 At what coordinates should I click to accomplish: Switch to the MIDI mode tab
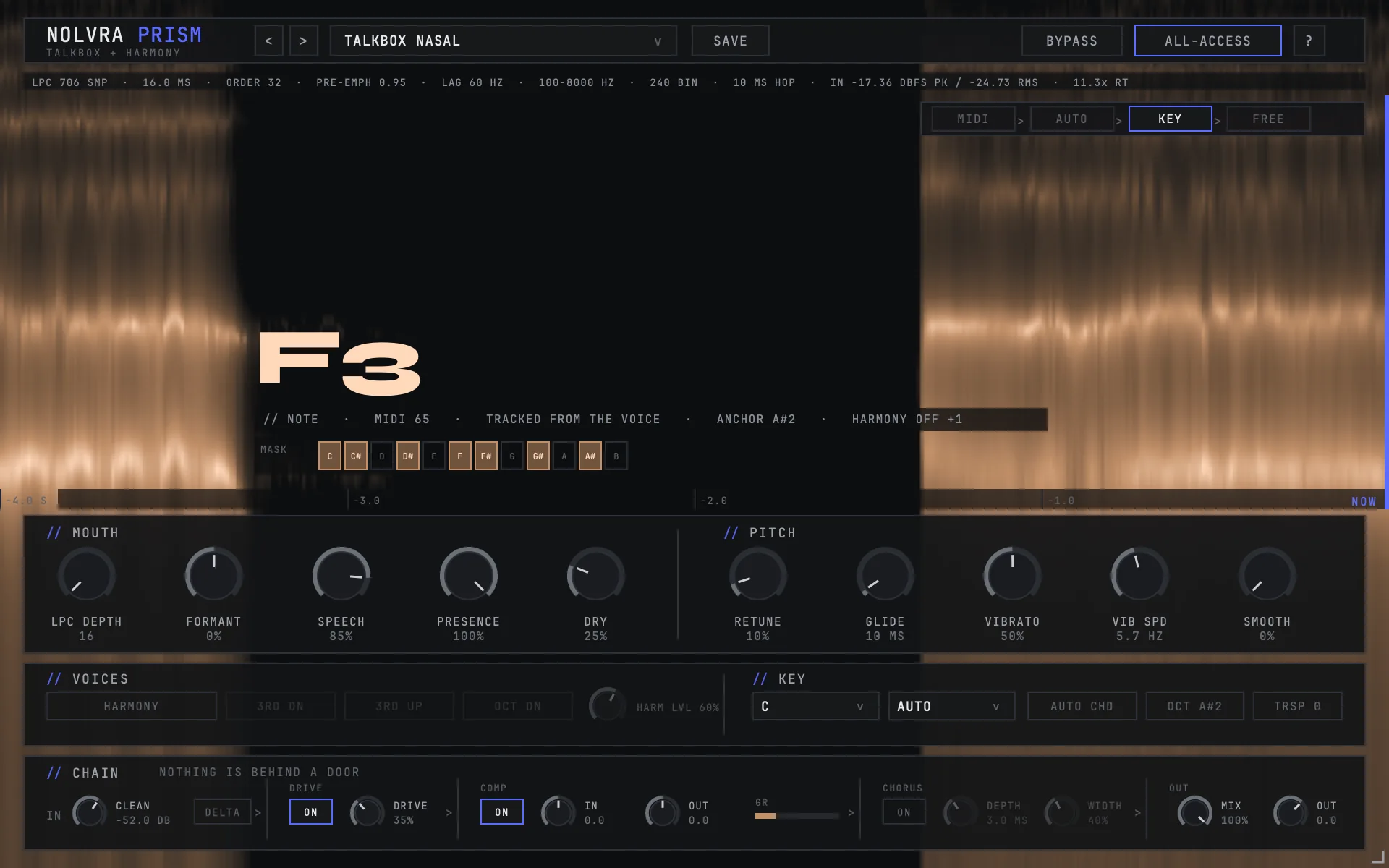(973, 119)
